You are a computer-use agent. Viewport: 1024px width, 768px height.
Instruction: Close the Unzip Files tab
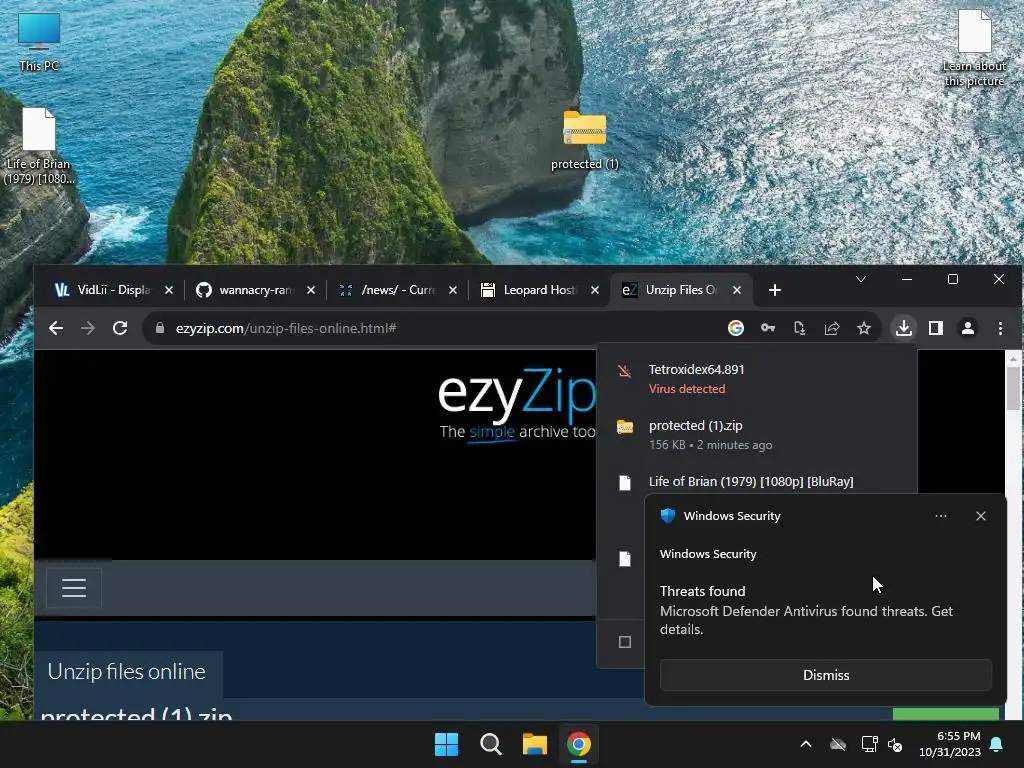tap(737, 290)
